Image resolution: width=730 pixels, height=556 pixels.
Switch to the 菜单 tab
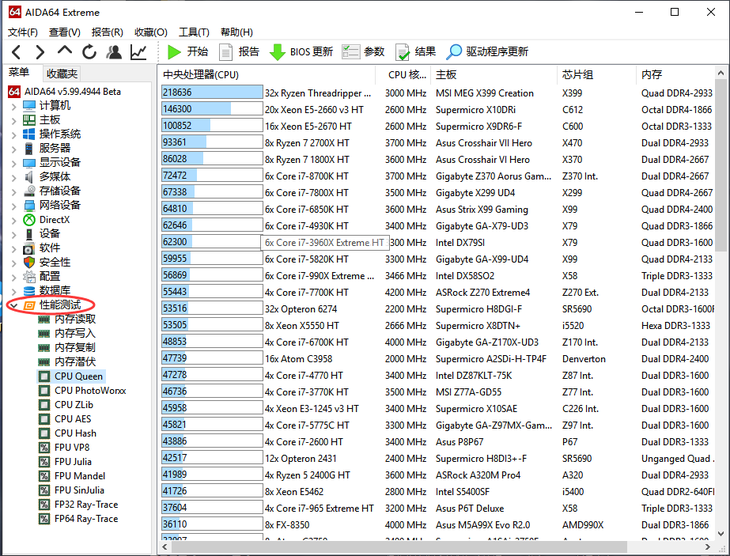(x=19, y=72)
